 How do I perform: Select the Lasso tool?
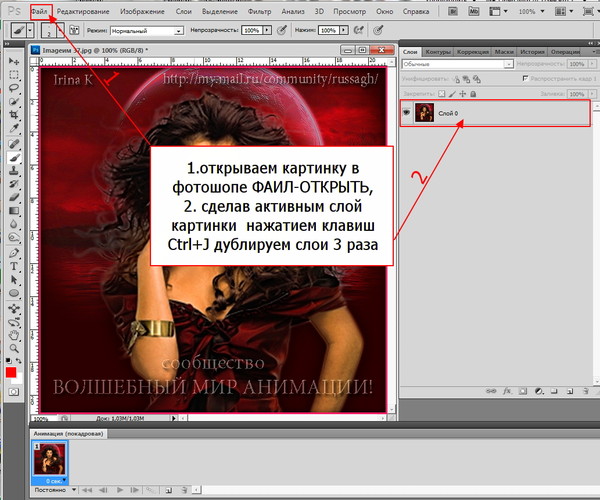(x=14, y=88)
